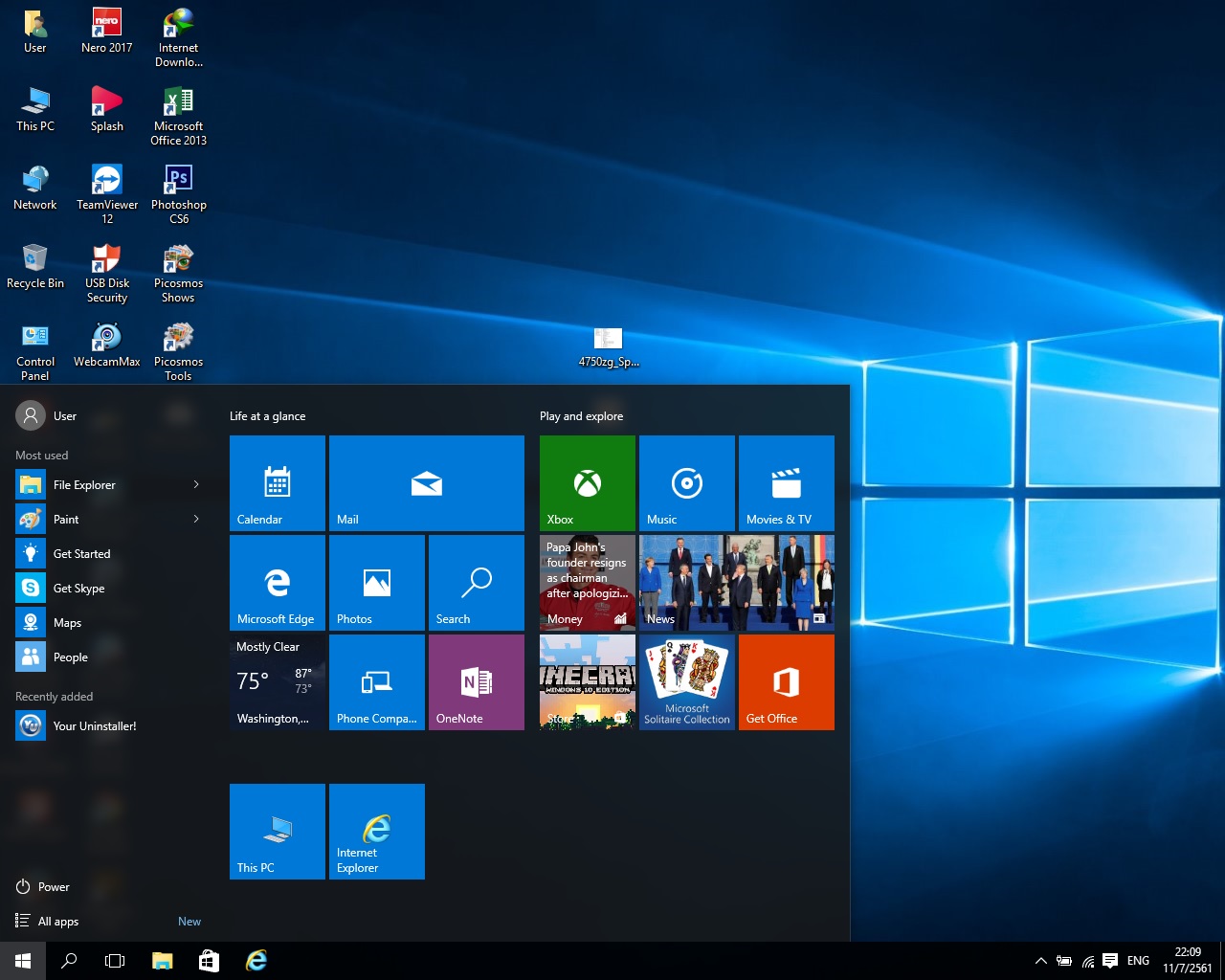Click the Search tile
This screenshot has width=1225, height=980.
(x=477, y=583)
